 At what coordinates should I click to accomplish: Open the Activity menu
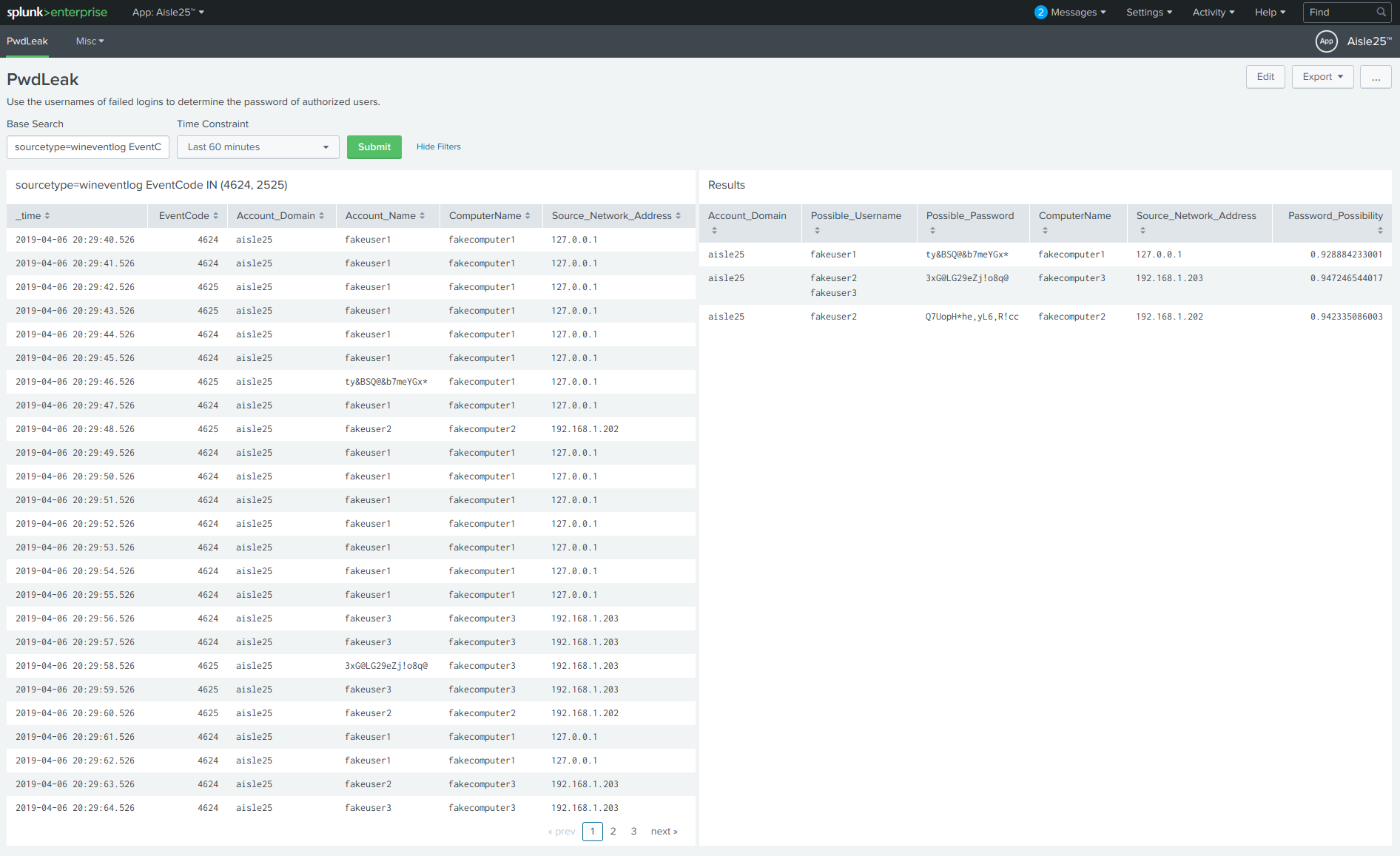tap(1214, 12)
